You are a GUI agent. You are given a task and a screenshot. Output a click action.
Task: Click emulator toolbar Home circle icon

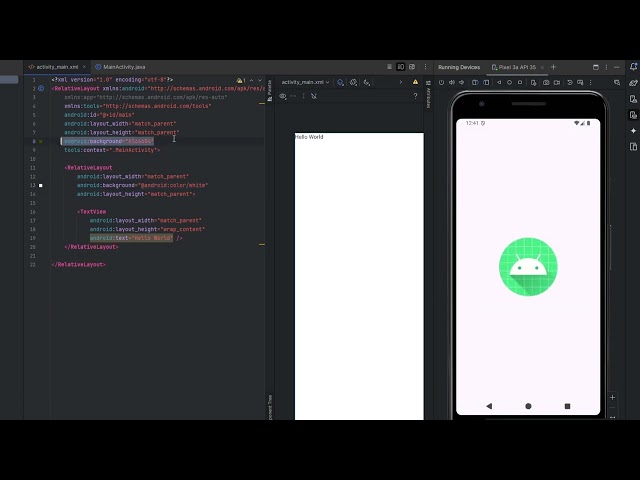(x=509, y=82)
